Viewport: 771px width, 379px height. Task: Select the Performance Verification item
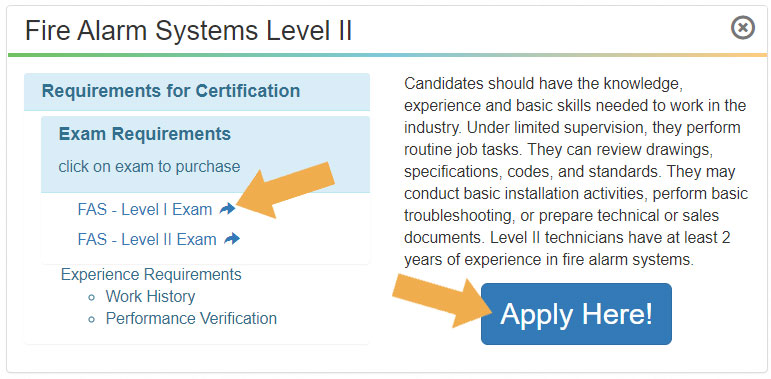click(x=191, y=319)
